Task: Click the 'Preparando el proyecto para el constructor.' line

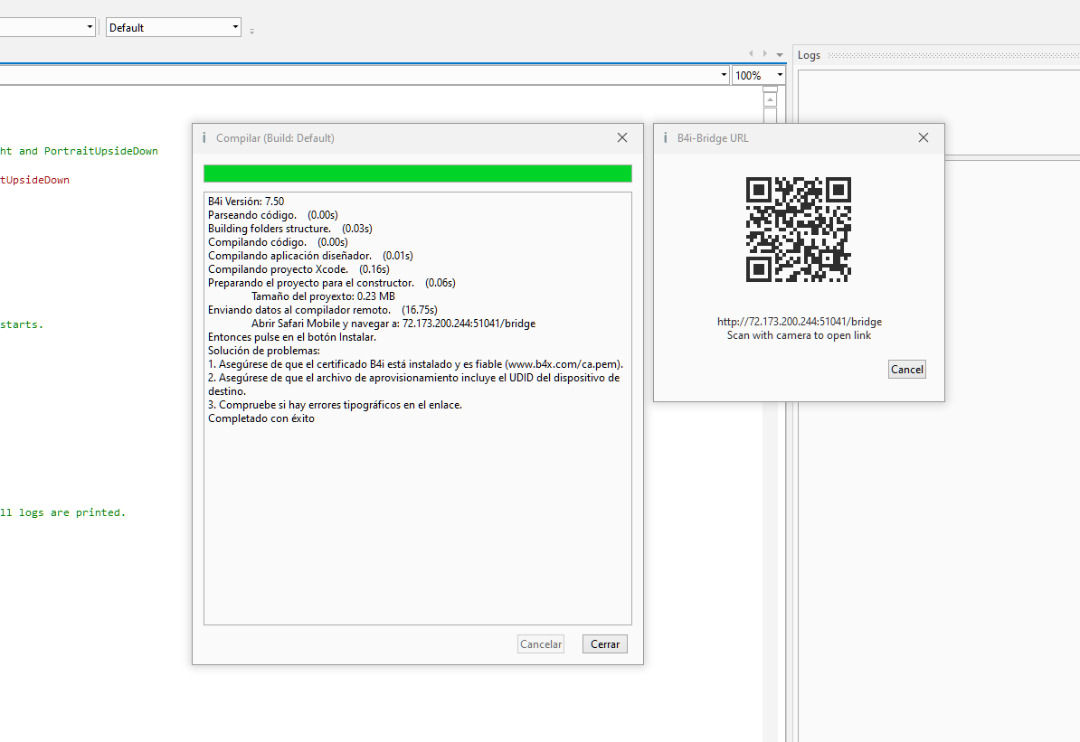Action: pos(331,283)
